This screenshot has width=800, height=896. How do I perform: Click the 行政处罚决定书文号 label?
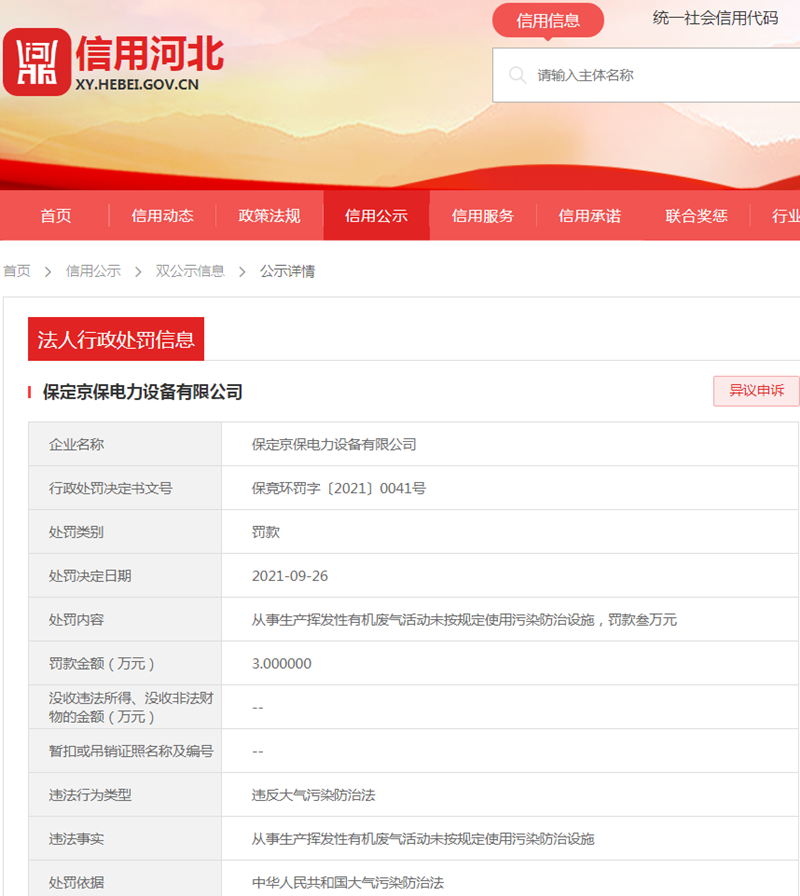click(111, 488)
